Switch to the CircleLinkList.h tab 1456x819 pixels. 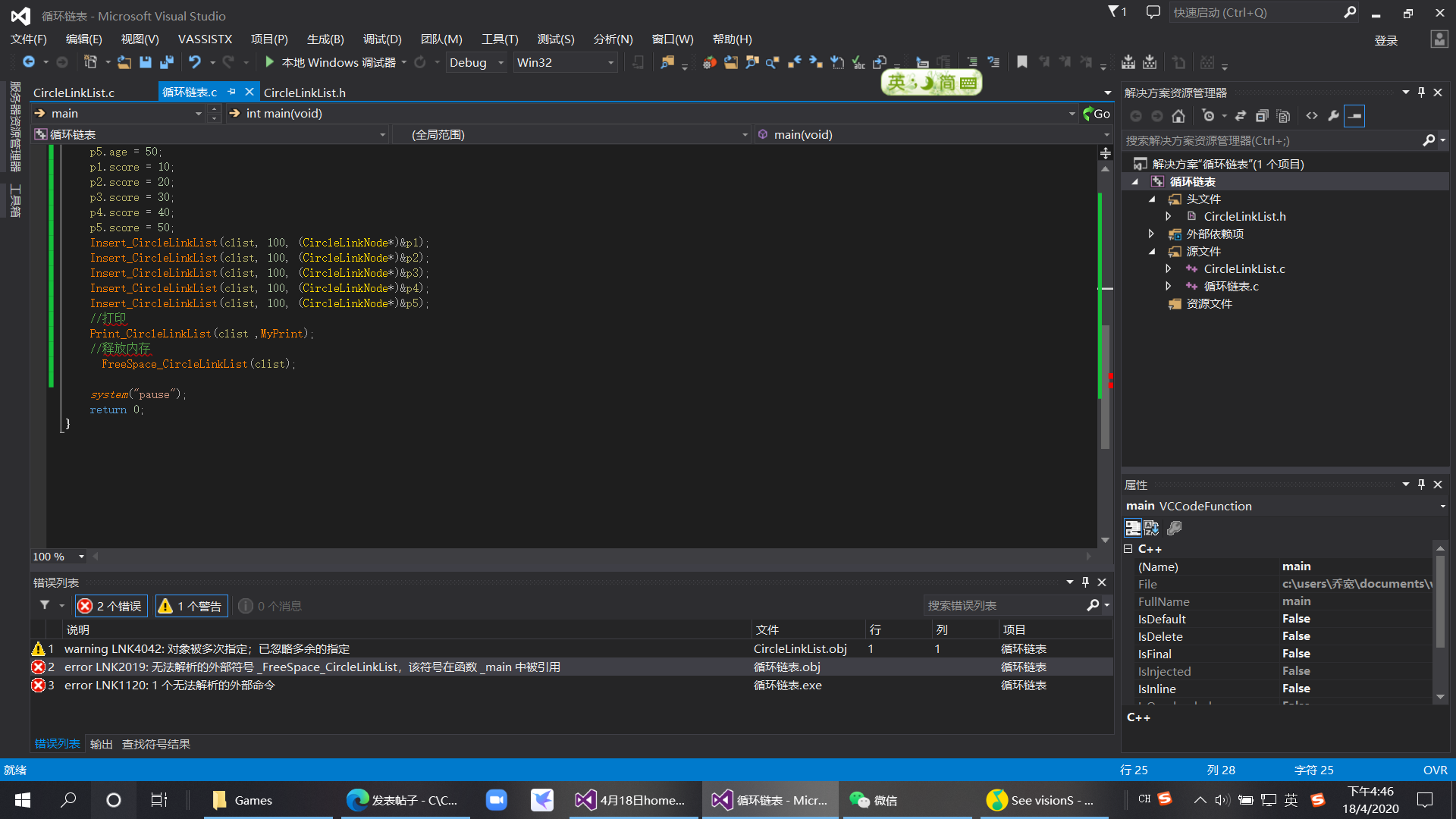[x=305, y=93]
